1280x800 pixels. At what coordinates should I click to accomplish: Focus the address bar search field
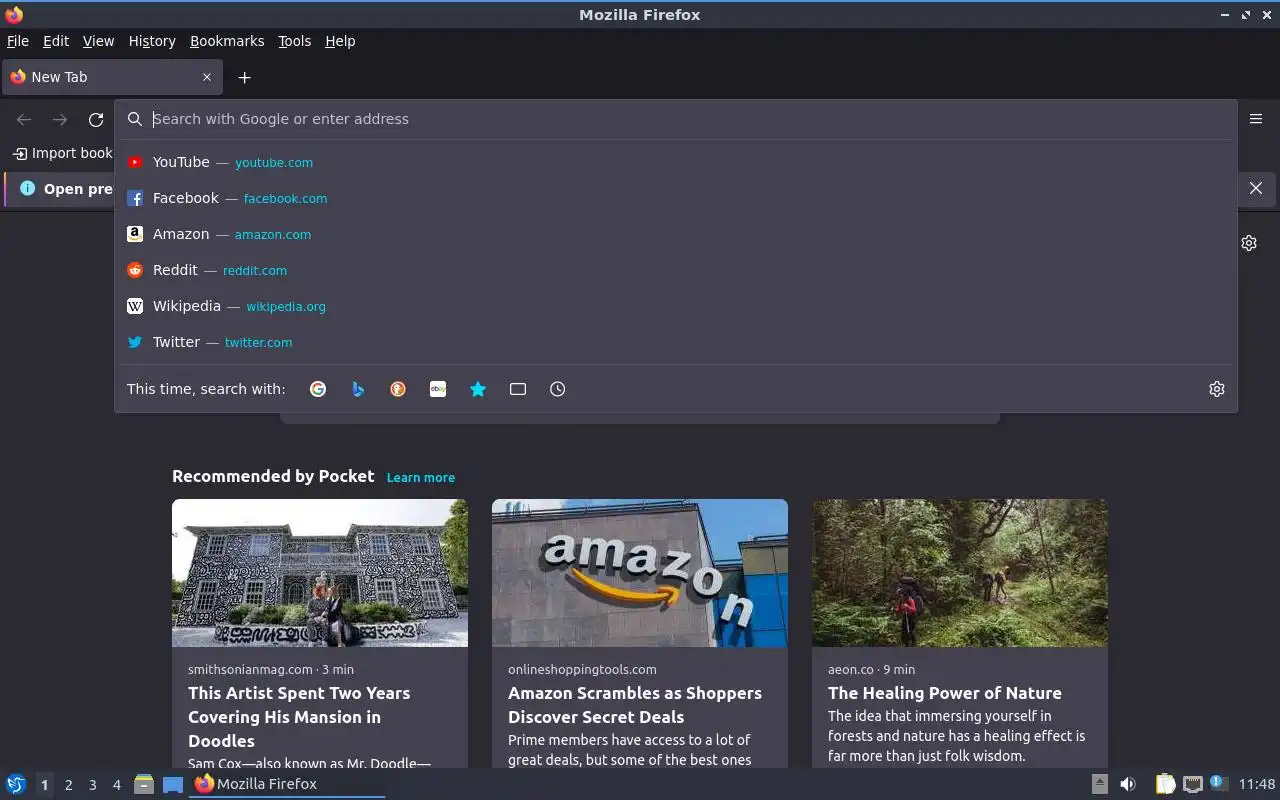click(x=676, y=119)
